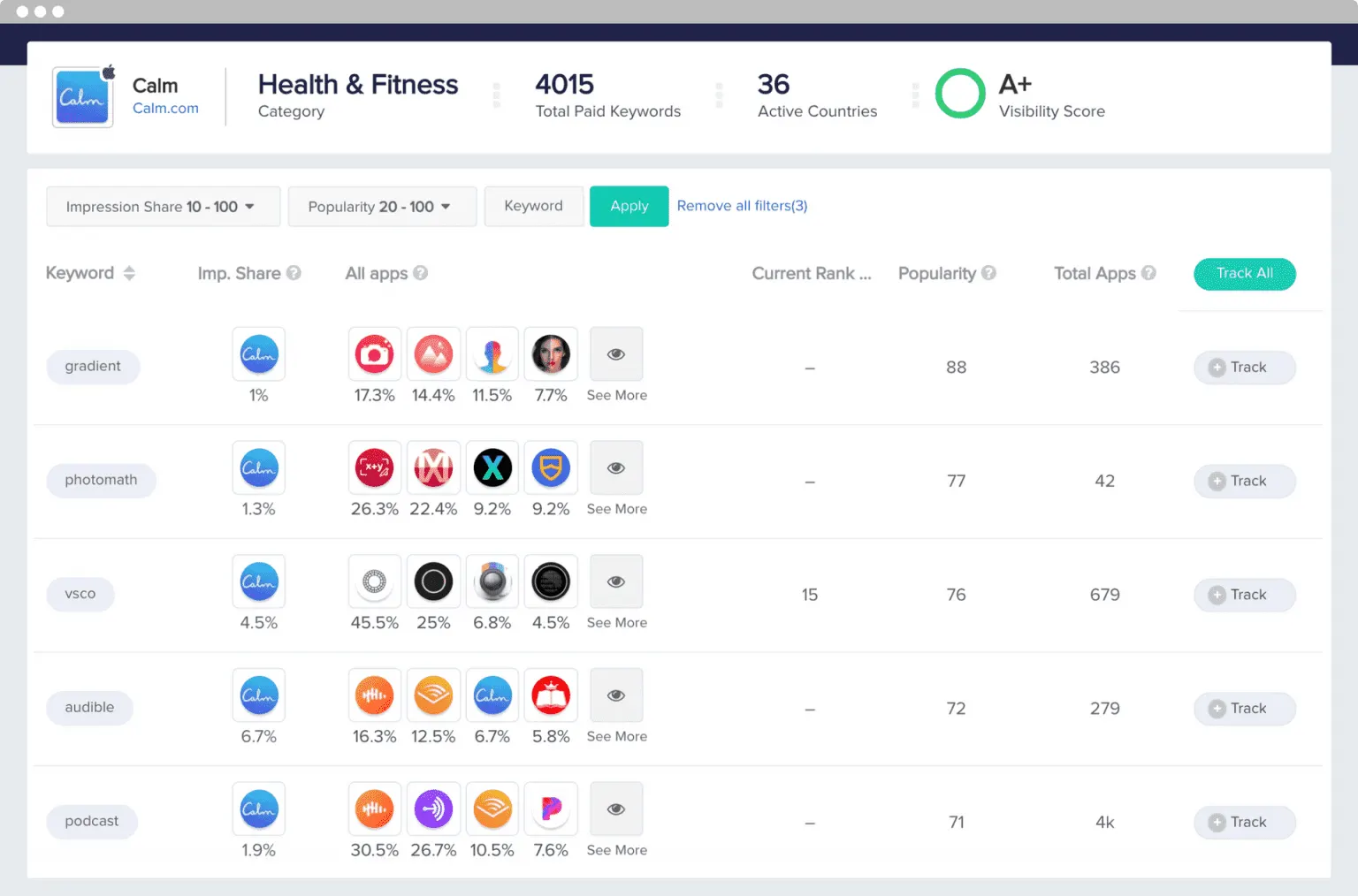Click the shield app icon in photomath row

point(551,468)
